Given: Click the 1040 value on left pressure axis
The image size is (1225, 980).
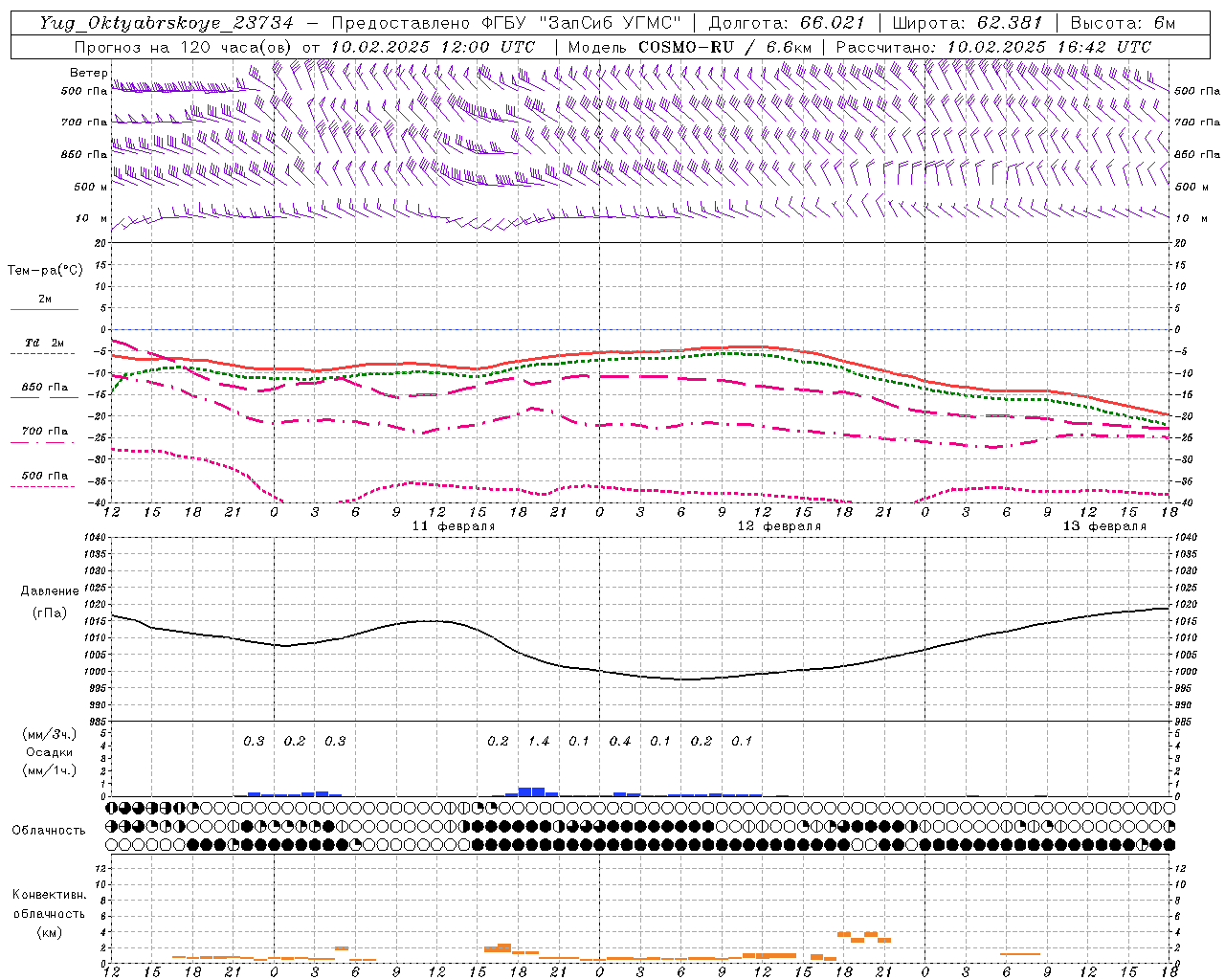Looking at the screenshot, I should pyautogui.click(x=95, y=538).
